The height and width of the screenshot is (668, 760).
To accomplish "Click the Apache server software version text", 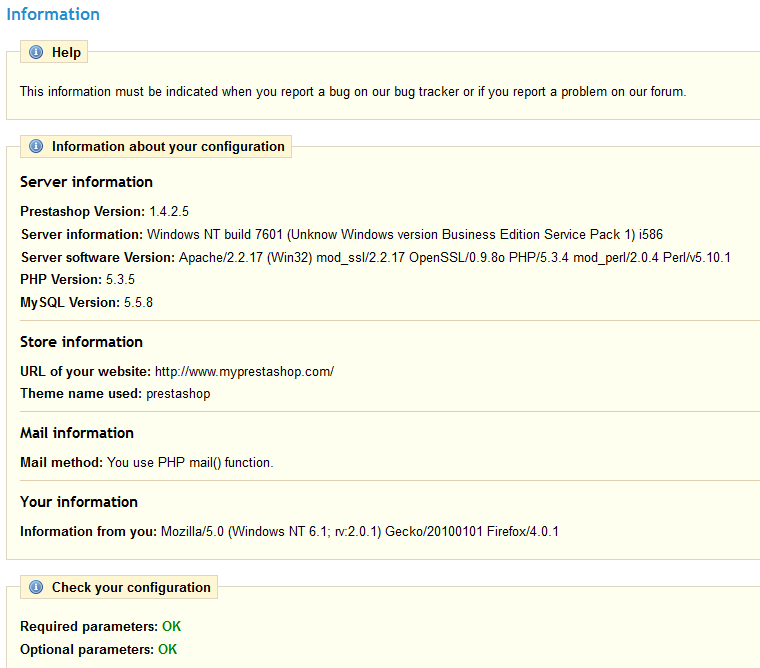I will click(x=455, y=257).
